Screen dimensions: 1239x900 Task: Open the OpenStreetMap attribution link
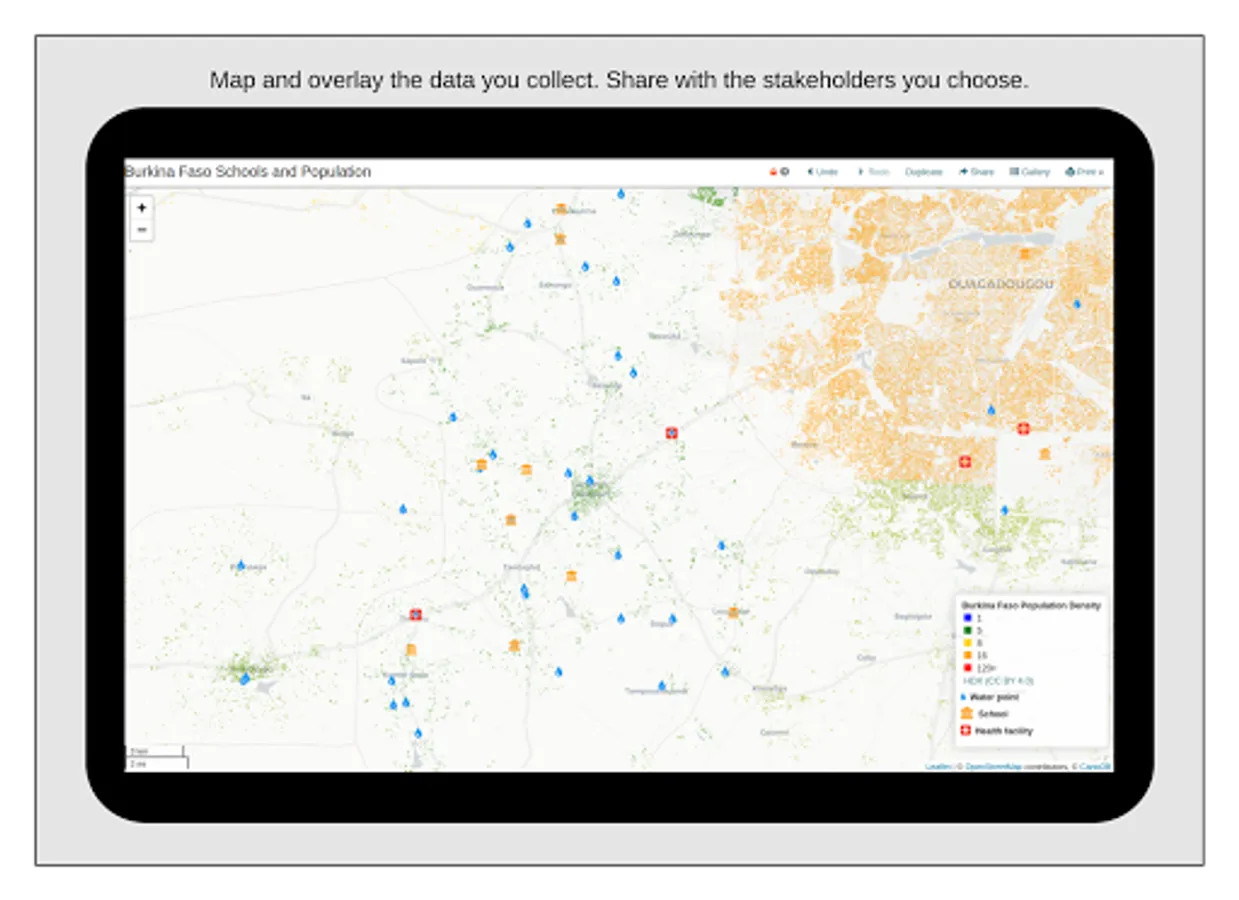click(x=993, y=767)
